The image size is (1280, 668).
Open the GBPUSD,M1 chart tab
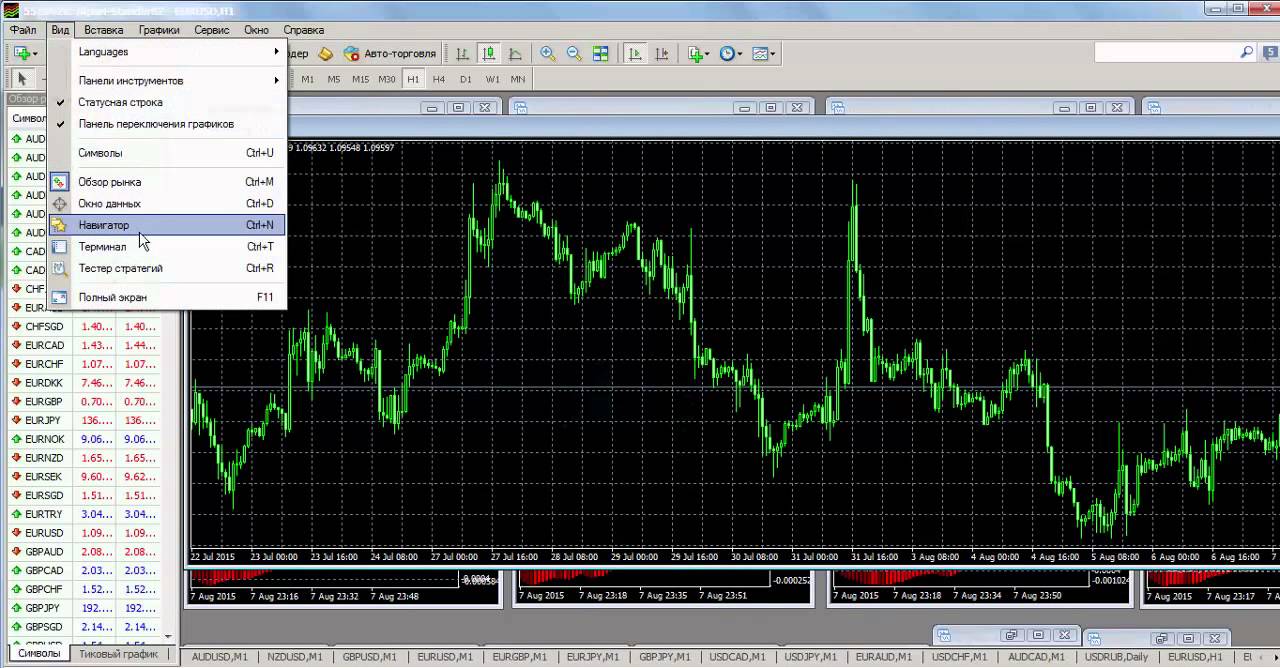click(370, 657)
